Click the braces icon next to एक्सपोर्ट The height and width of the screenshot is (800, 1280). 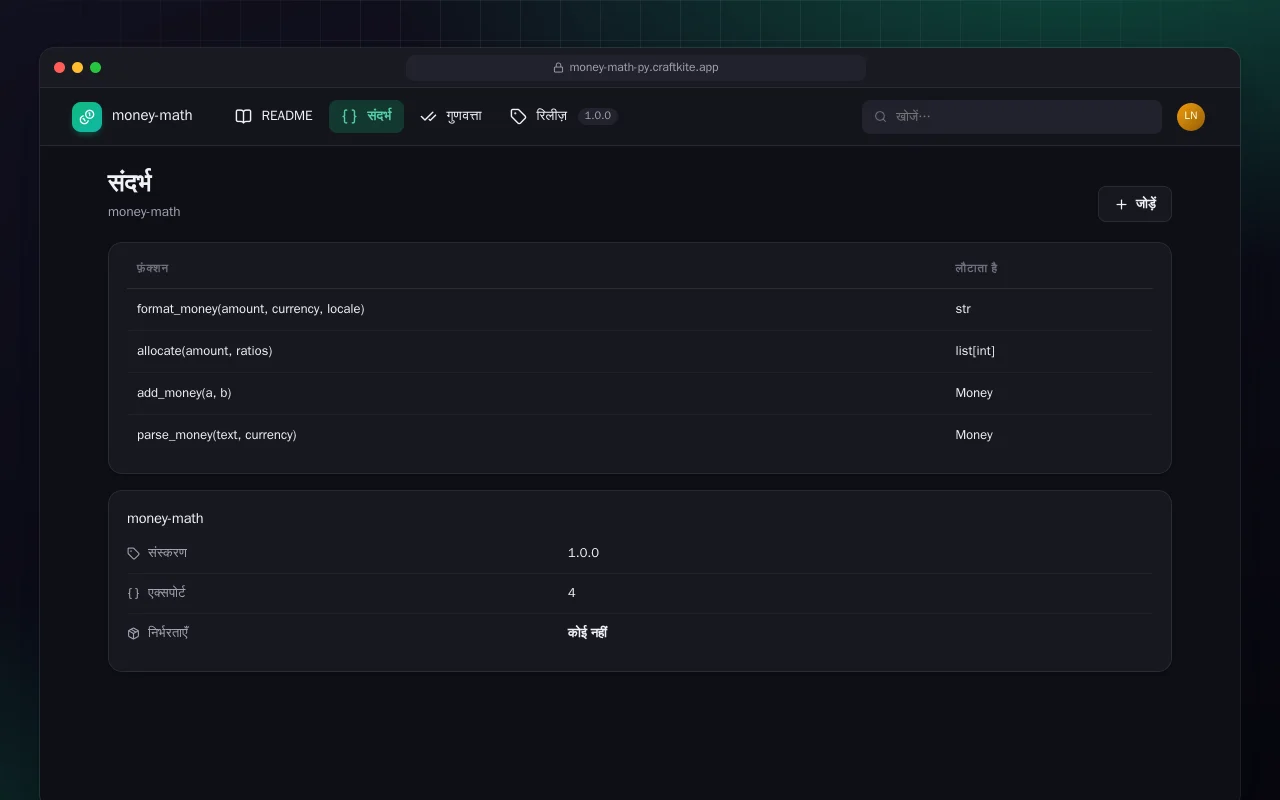(134, 593)
